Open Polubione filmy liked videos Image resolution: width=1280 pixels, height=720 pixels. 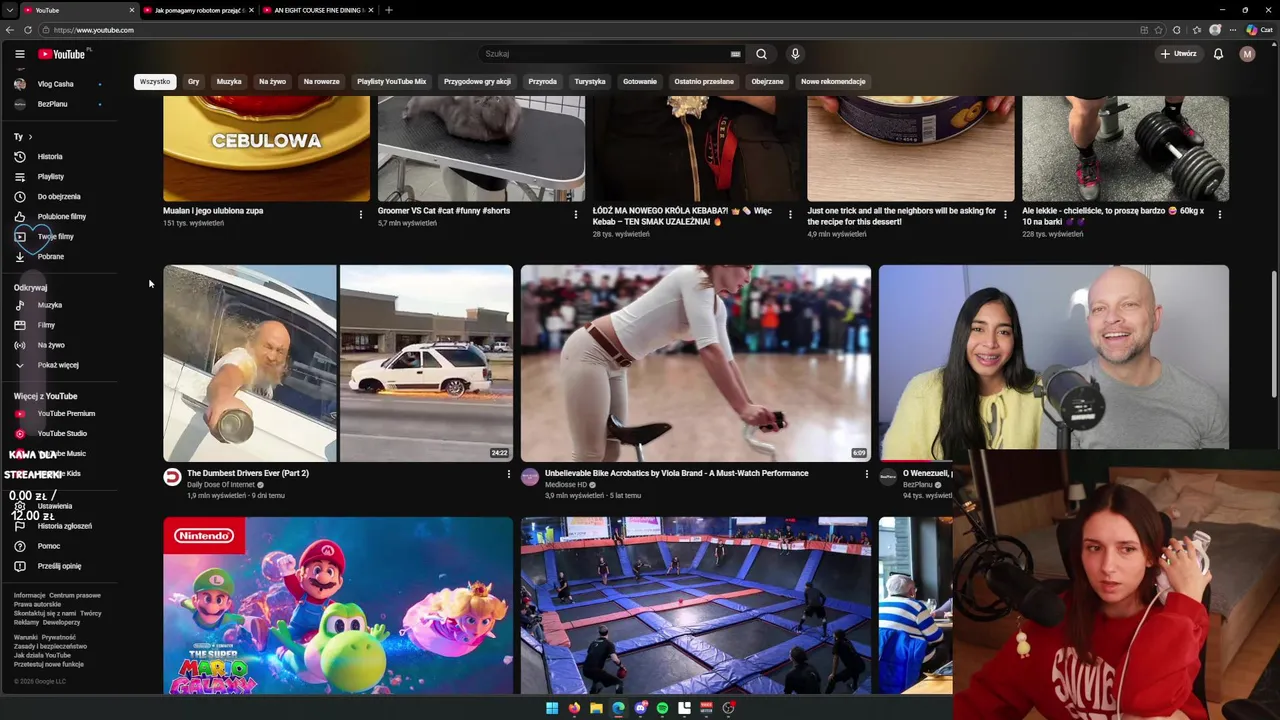coord(60,217)
